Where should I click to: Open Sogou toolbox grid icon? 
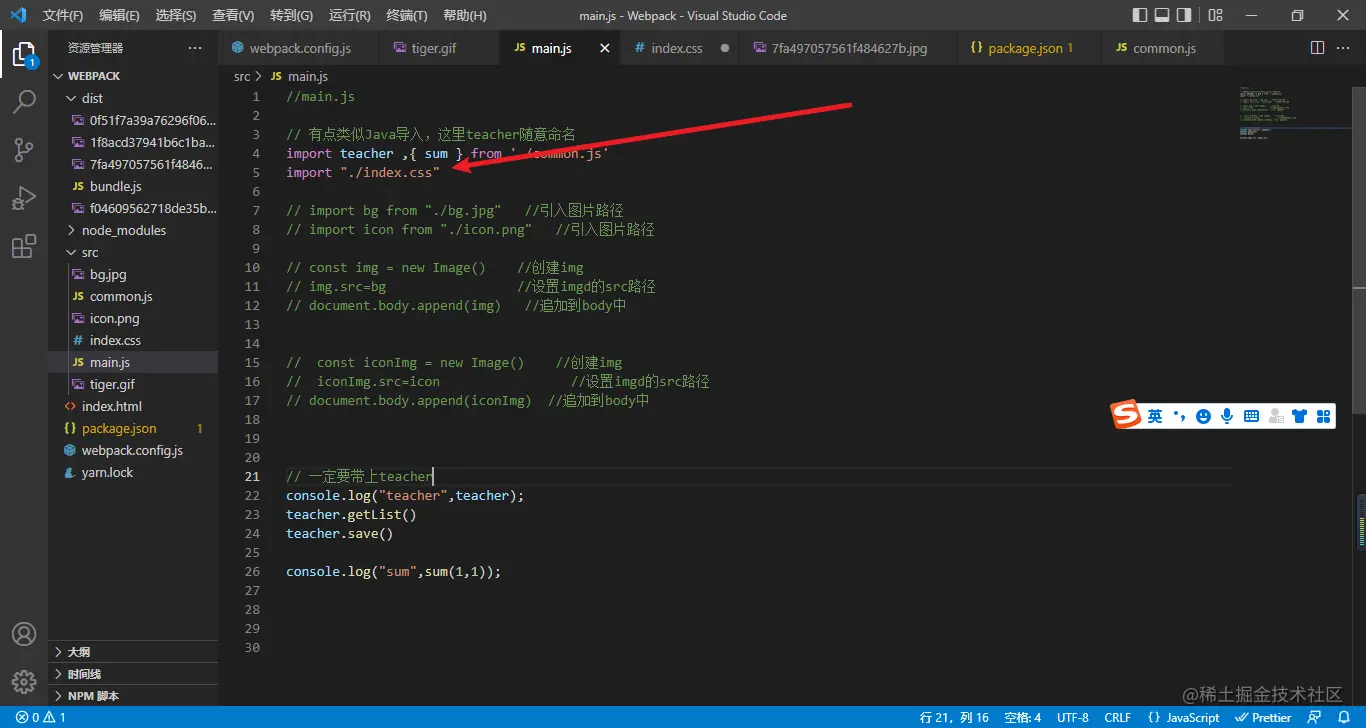pyautogui.click(x=1323, y=416)
